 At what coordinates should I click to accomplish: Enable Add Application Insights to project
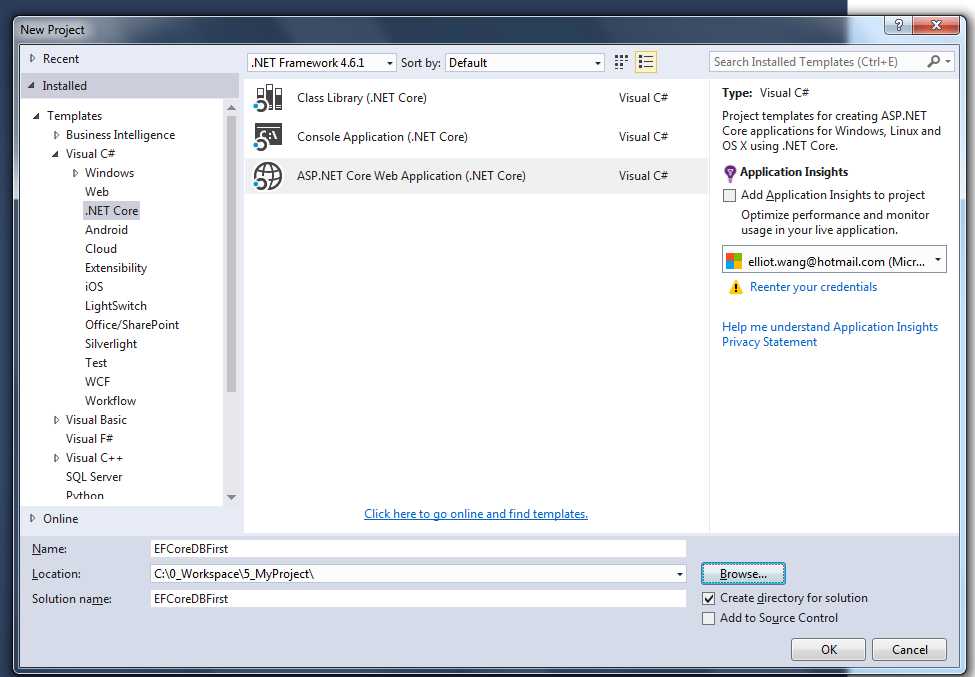(729, 195)
